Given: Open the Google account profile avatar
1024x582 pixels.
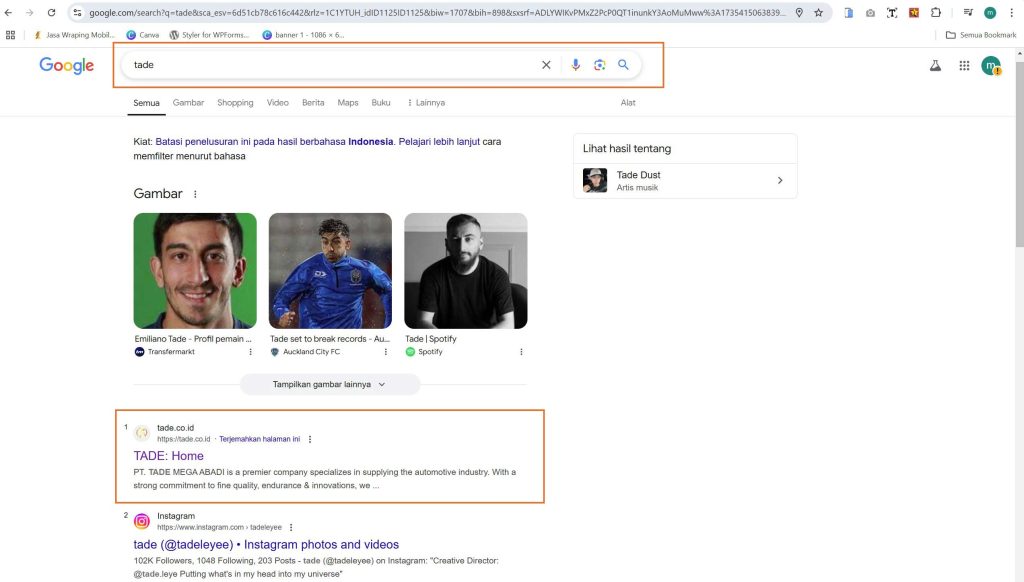Looking at the screenshot, I should 990,66.
